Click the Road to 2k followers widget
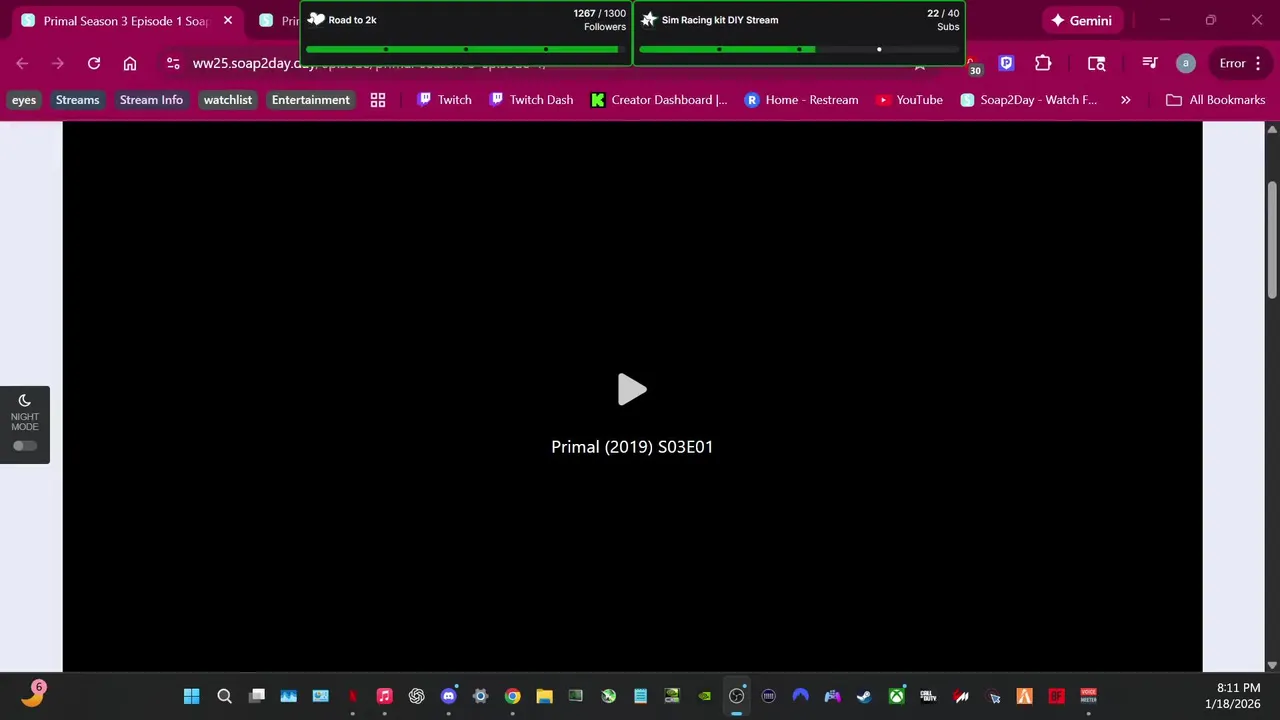This screenshot has width=1280, height=720. tap(466, 32)
